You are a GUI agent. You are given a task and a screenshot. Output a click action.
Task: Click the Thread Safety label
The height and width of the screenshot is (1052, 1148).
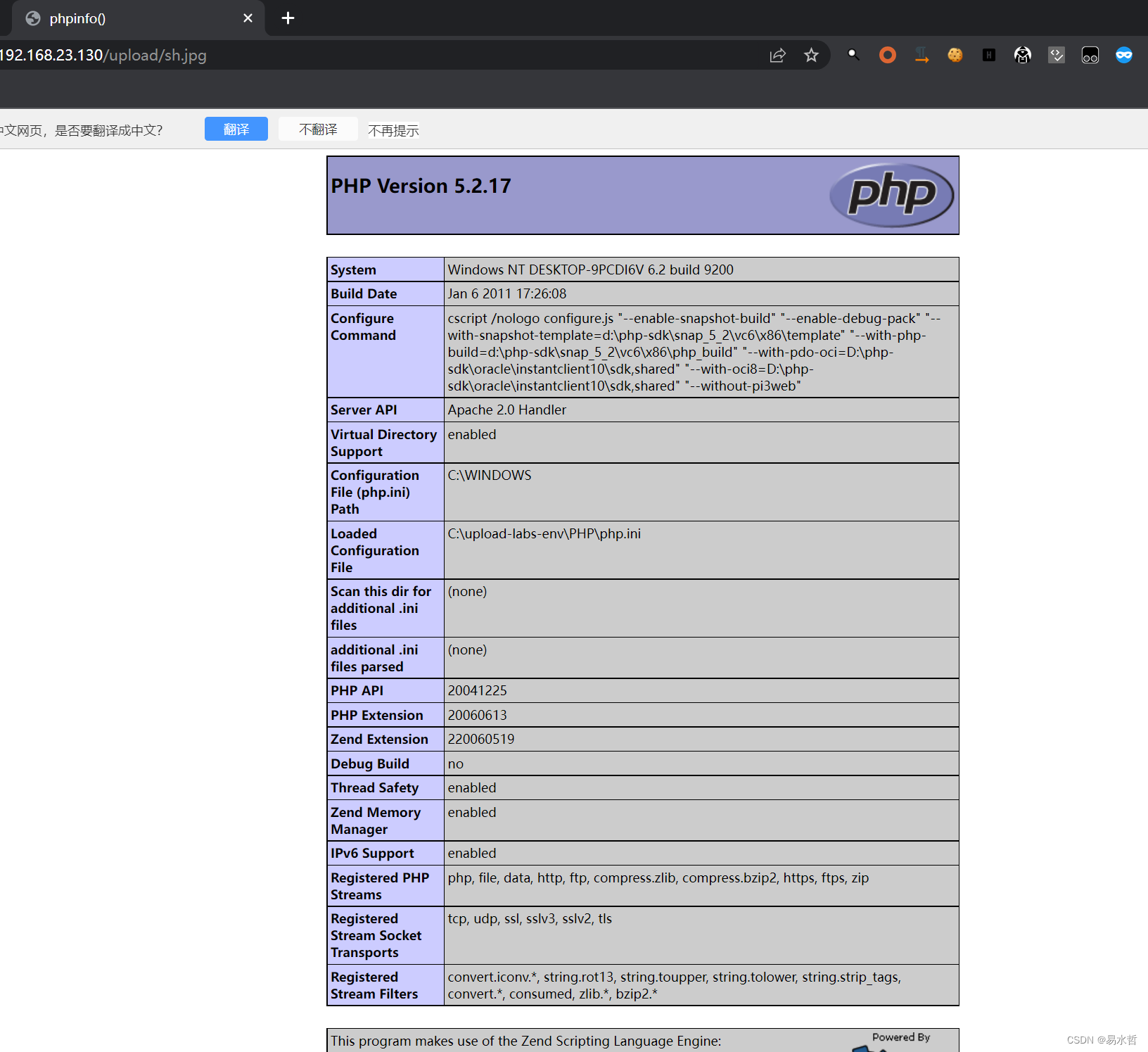pyautogui.click(x=374, y=788)
